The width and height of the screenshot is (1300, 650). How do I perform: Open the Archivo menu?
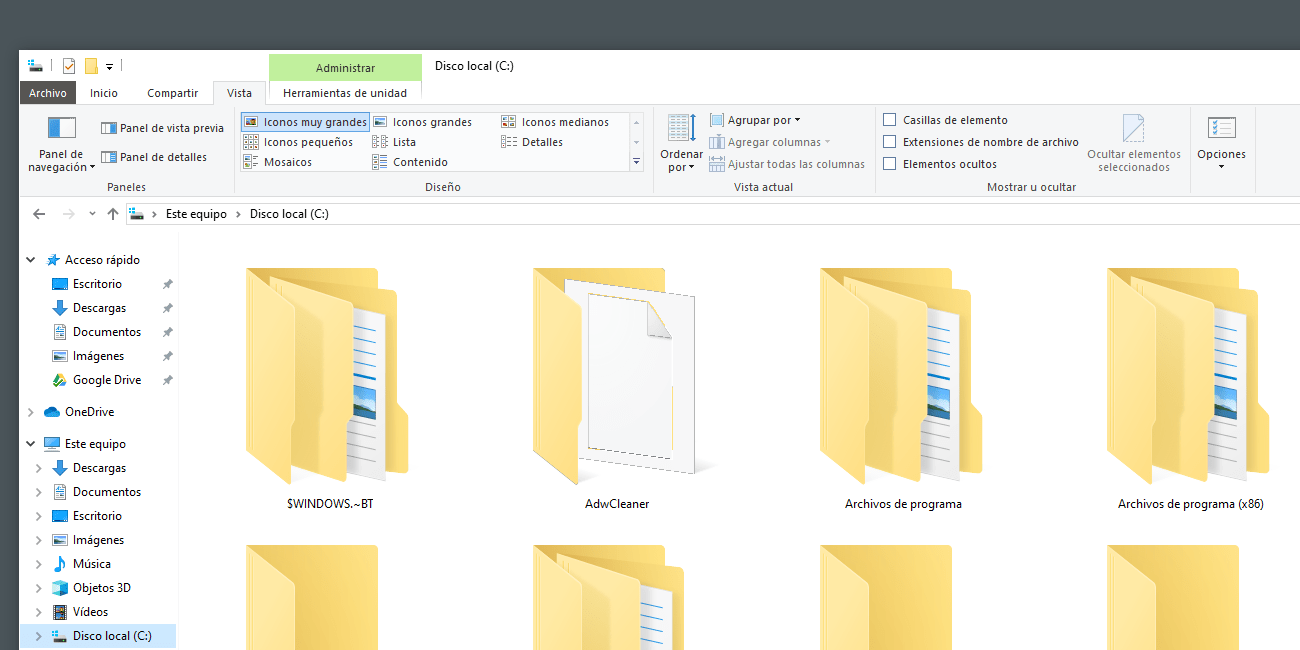click(48, 93)
